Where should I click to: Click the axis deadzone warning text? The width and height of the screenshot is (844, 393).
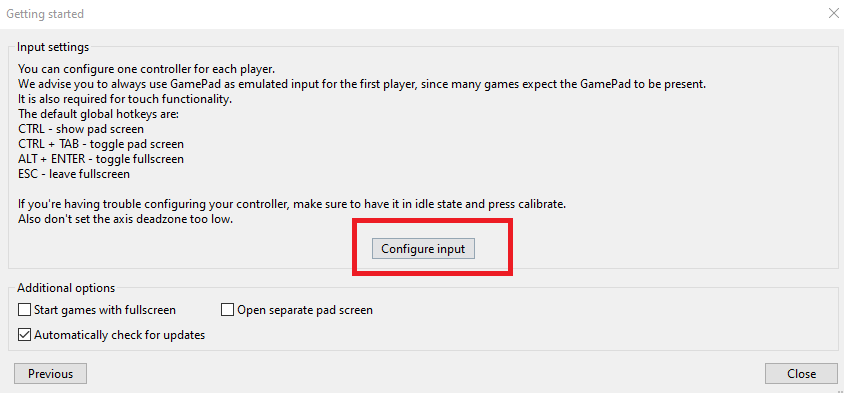(125, 220)
